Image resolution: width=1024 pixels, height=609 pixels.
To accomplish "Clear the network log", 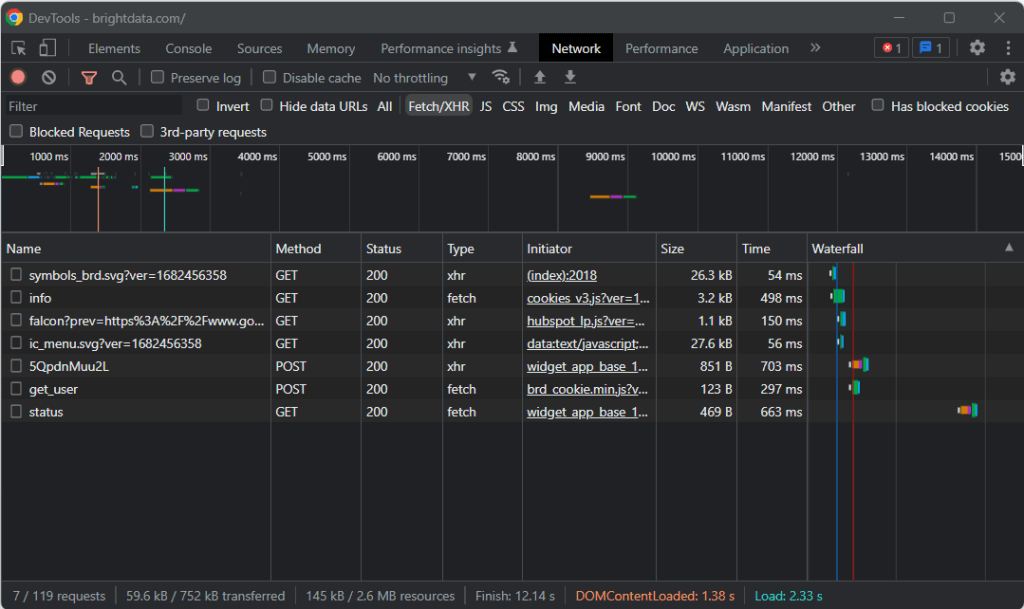I will click(x=49, y=78).
